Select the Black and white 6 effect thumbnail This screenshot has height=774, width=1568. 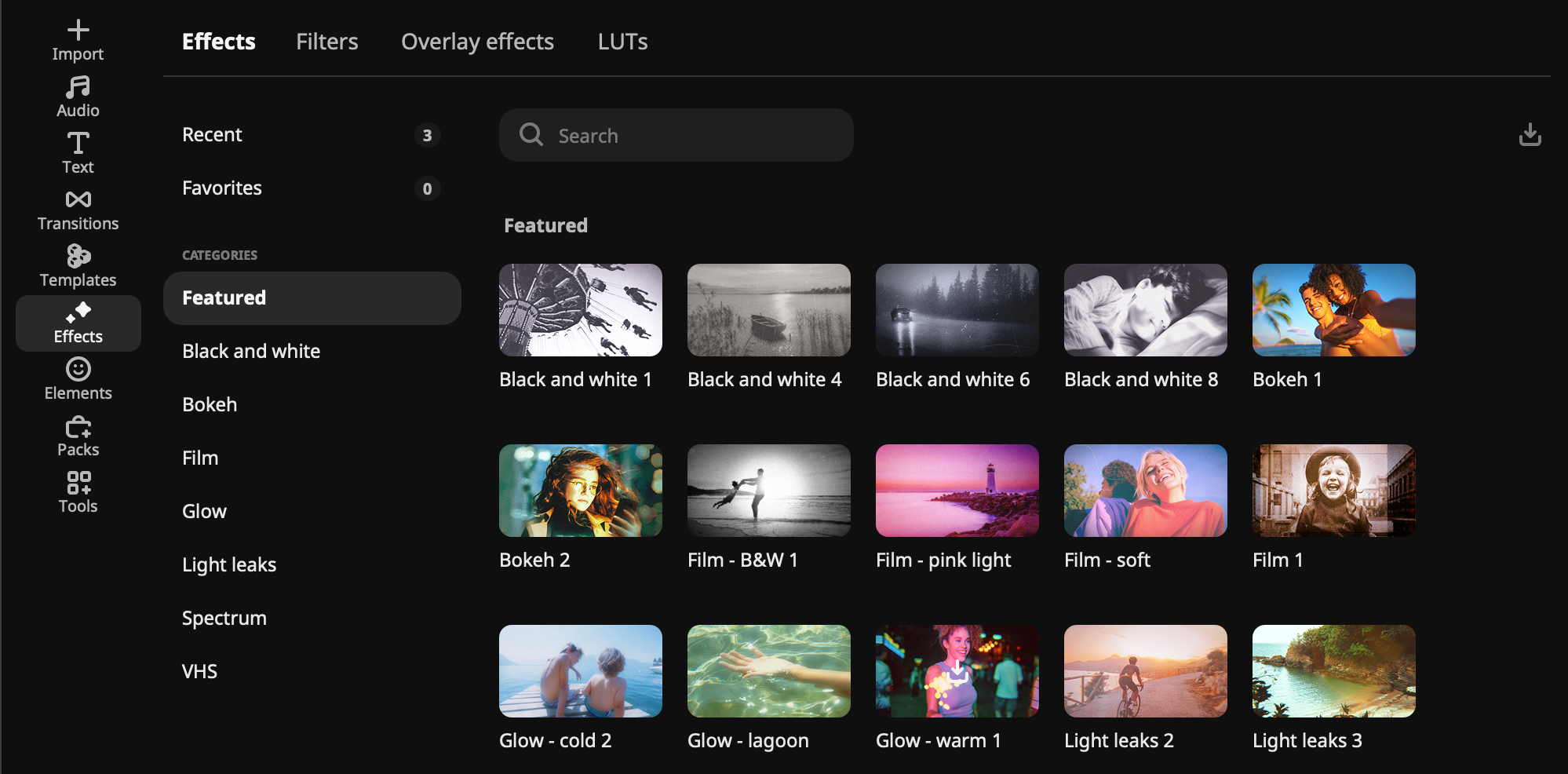(957, 310)
